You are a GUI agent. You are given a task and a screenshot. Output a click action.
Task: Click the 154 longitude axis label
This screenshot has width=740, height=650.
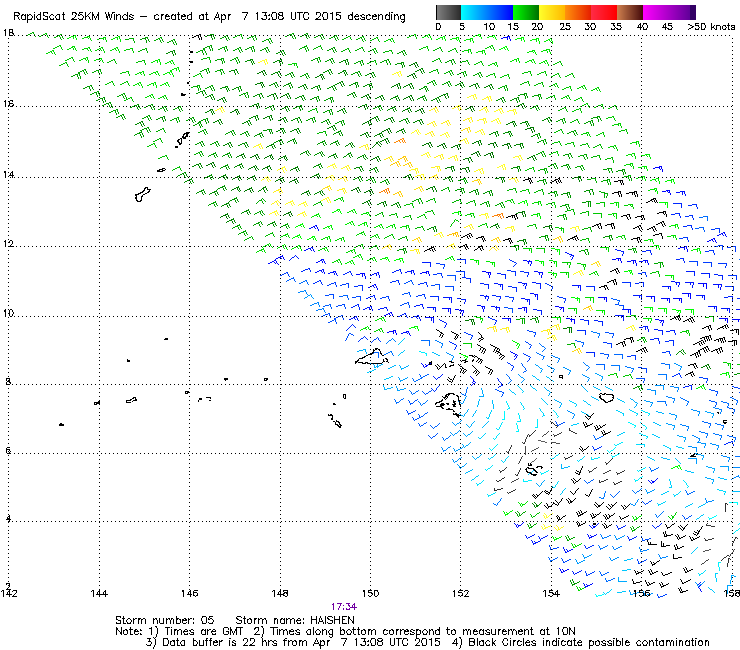pos(551,593)
